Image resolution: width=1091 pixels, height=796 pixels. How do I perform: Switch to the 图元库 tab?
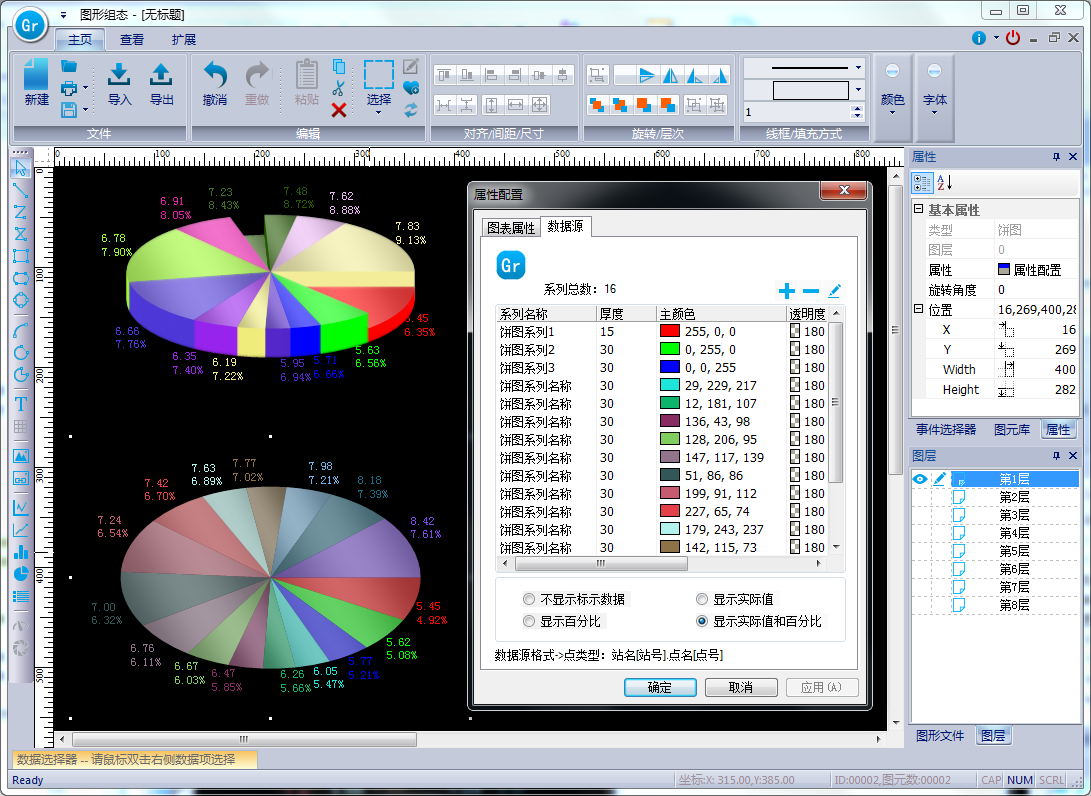[x=1012, y=429]
